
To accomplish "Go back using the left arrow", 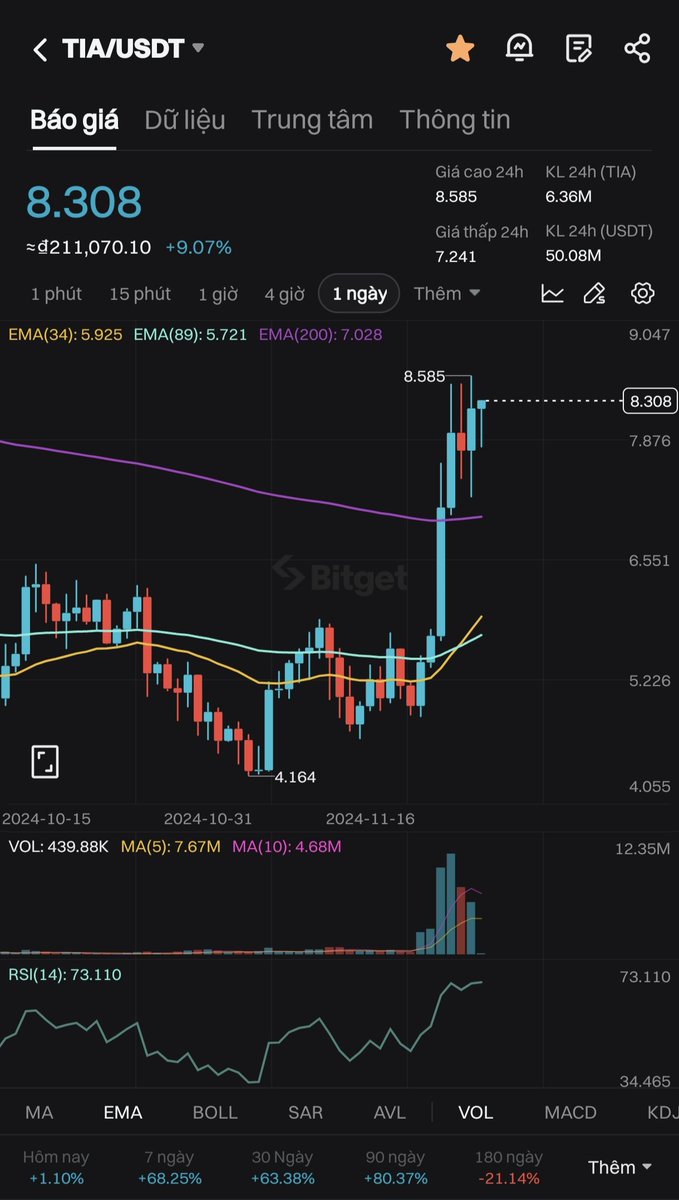I will point(40,49).
